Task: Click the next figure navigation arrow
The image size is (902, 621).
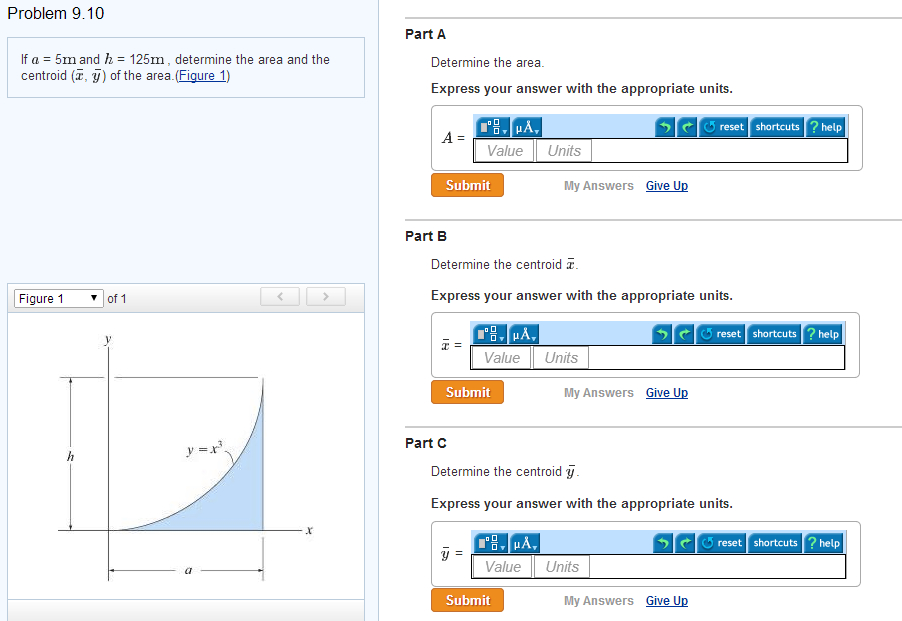Action: pyautogui.click(x=325, y=296)
